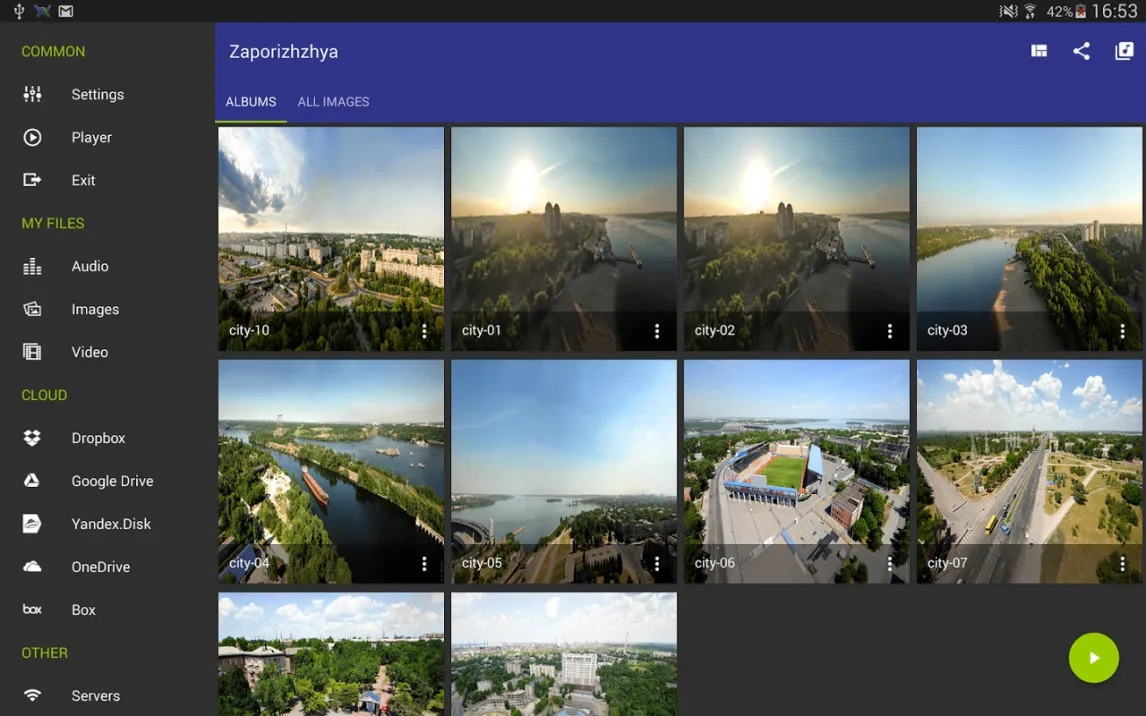The width and height of the screenshot is (1146, 716).
Task: Show more options for city-07
Action: (1122, 564)
